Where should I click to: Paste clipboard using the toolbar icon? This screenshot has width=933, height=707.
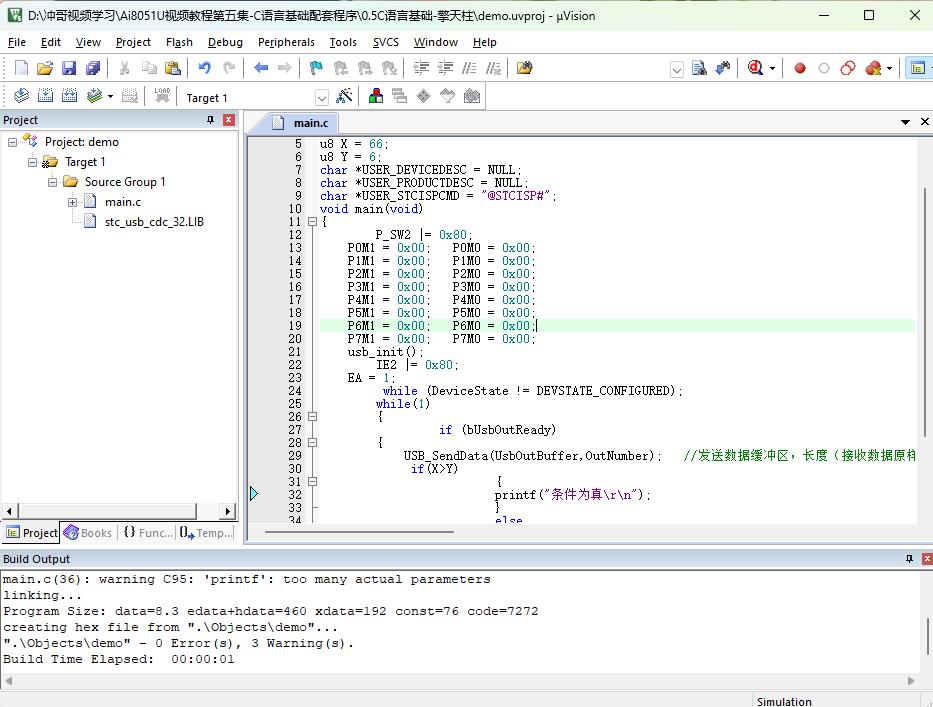pyautogui.click(x=173, y=68)
